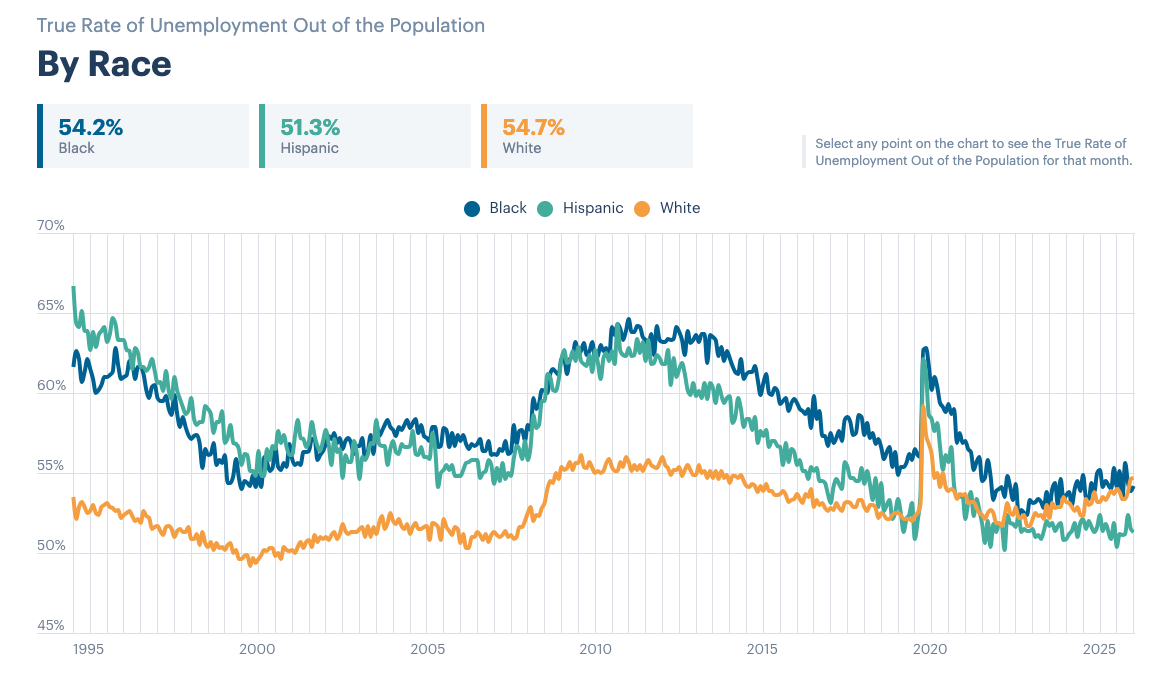The width and height of the screenshot is (1168, 681).
Task: Toggle the White series legend dot
Action: click(x=642, y=209)
